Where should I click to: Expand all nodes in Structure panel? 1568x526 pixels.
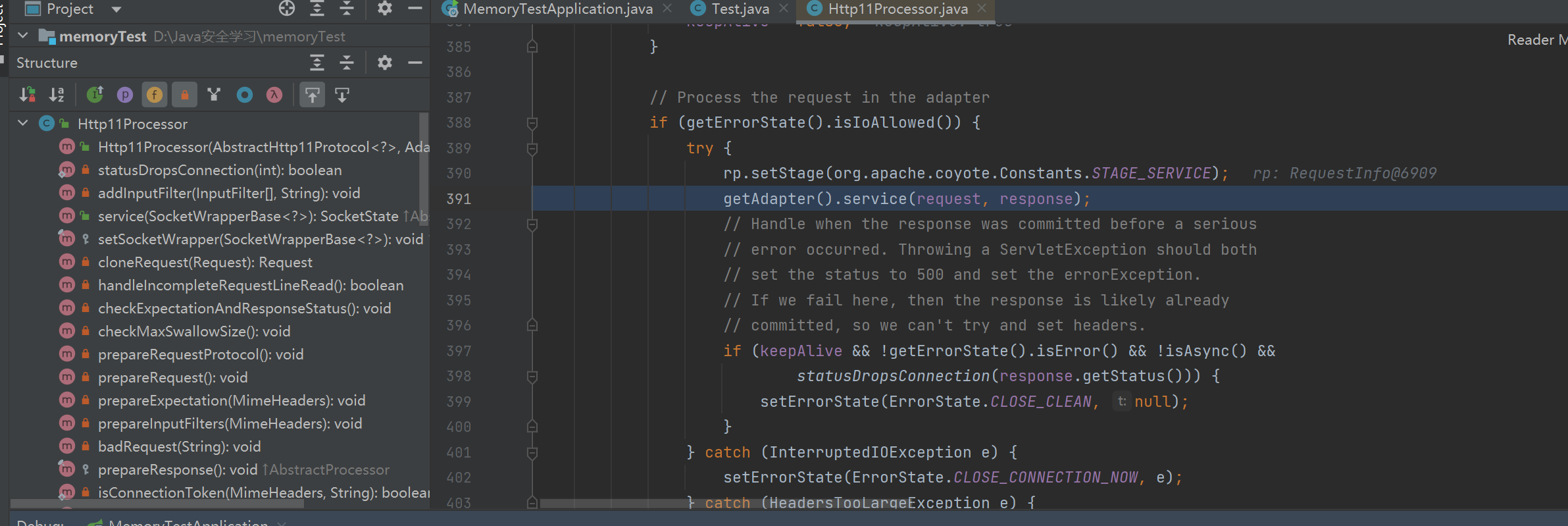(317, 63)
